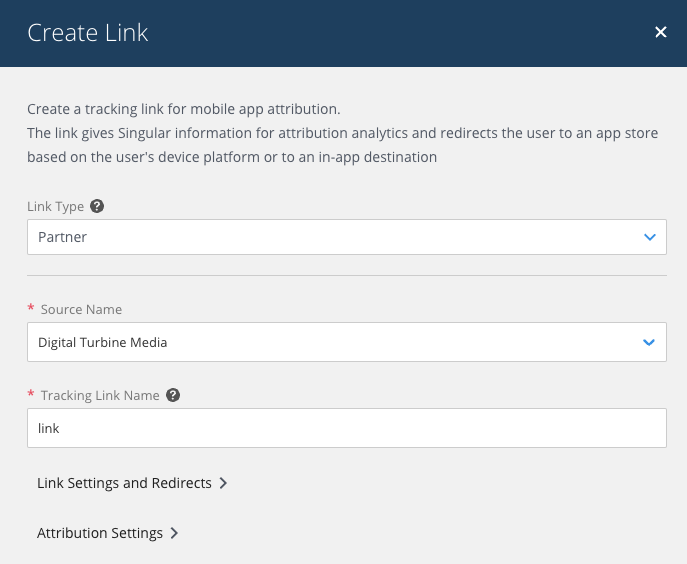Click the Link Type field label
This screenshot has width=687, height=564.
coord(56,206)
